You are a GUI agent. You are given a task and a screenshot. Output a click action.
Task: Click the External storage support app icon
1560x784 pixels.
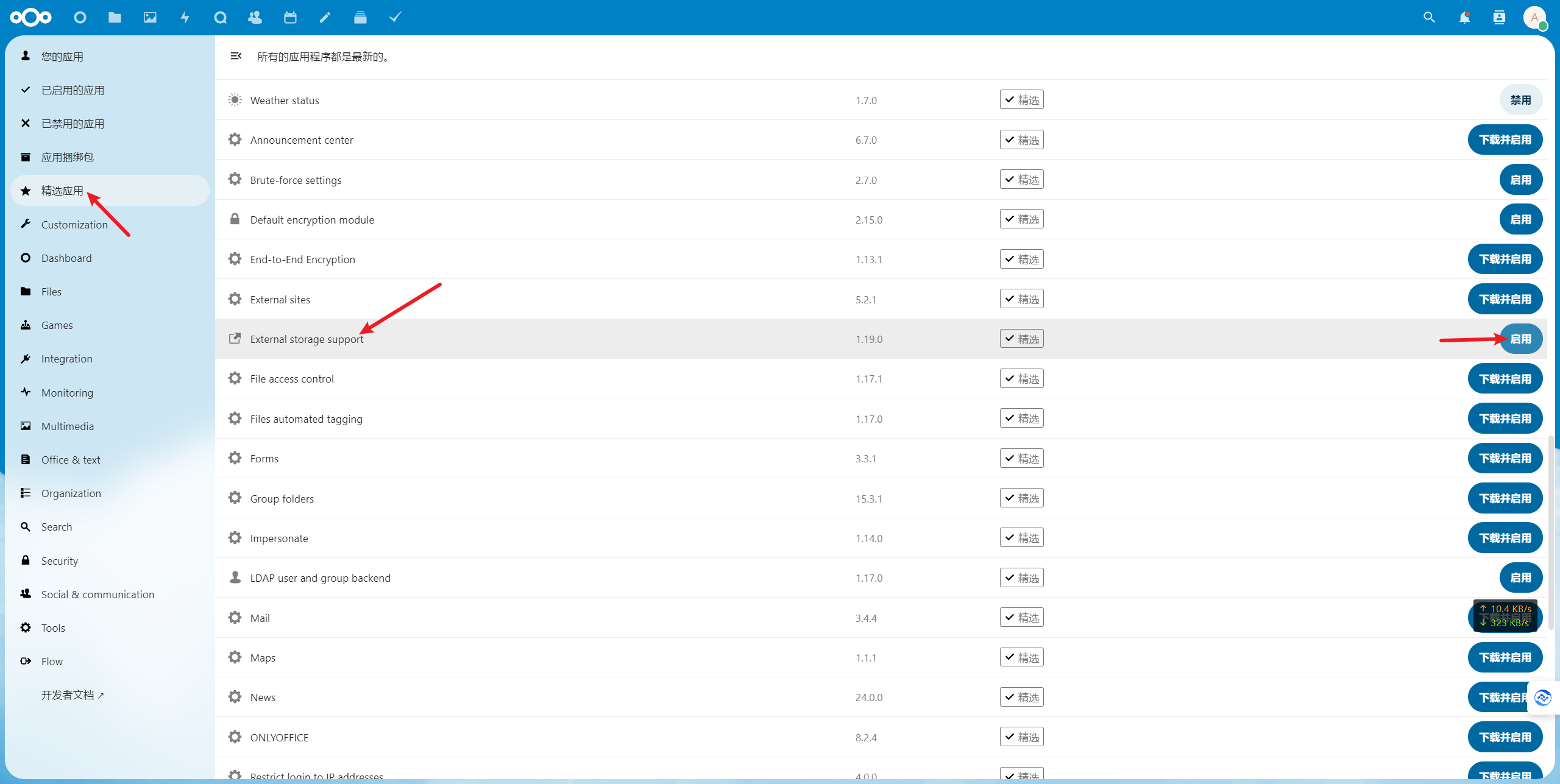coord(235,339)
